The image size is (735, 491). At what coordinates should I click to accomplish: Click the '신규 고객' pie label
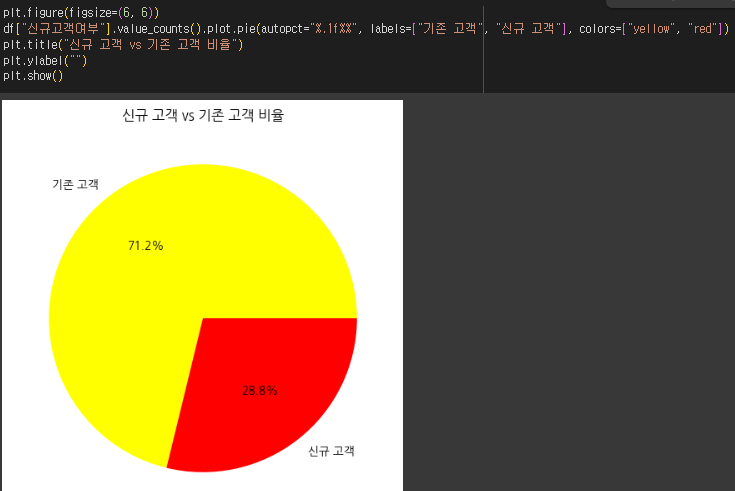331,451
